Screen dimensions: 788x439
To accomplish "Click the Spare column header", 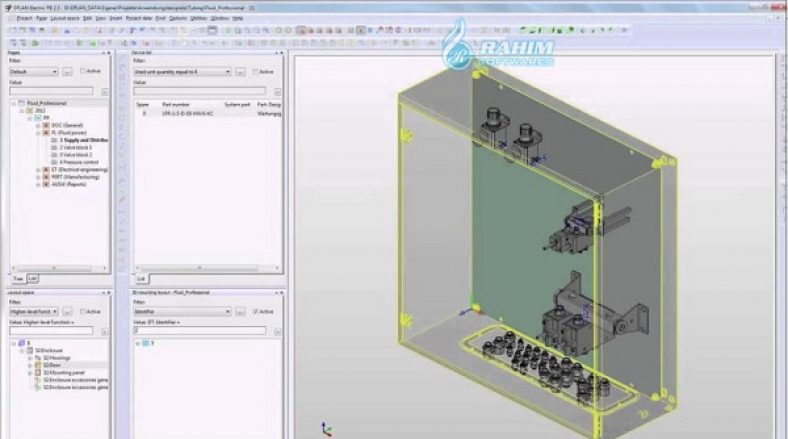I will pos(143,104).
